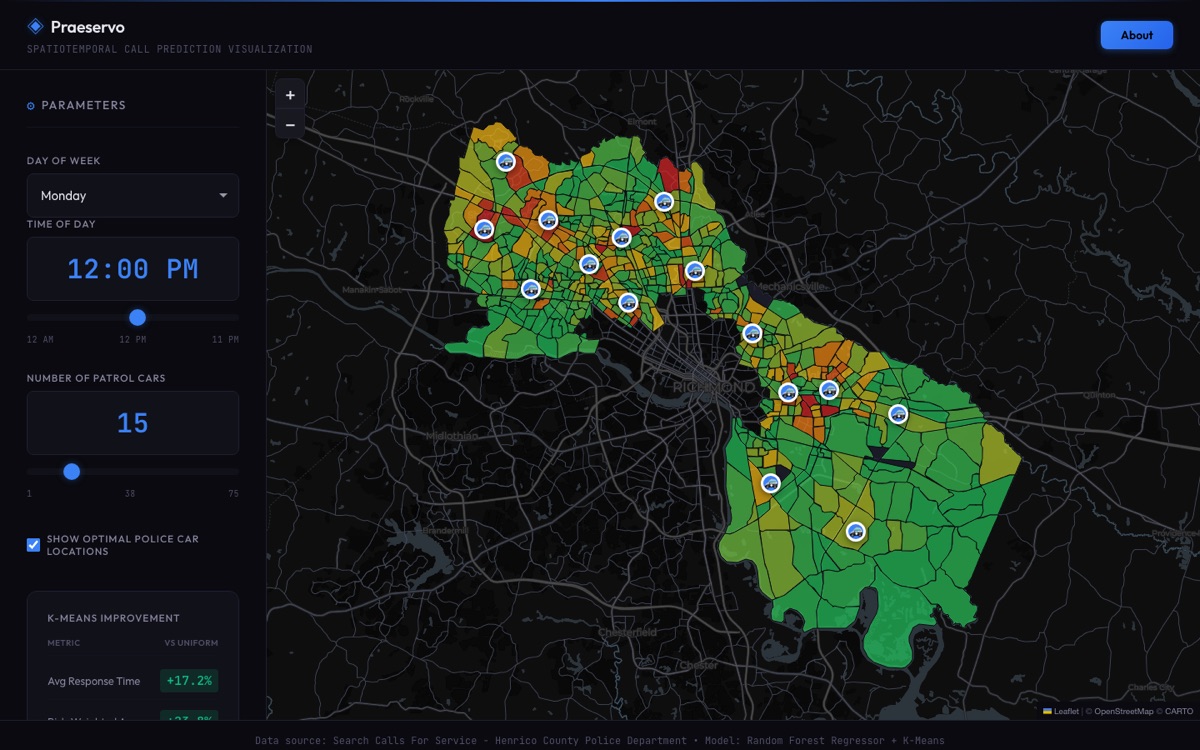The image size is (1200, 750).
Task: Click the easternmost patrol car marker
Action: 898,413
